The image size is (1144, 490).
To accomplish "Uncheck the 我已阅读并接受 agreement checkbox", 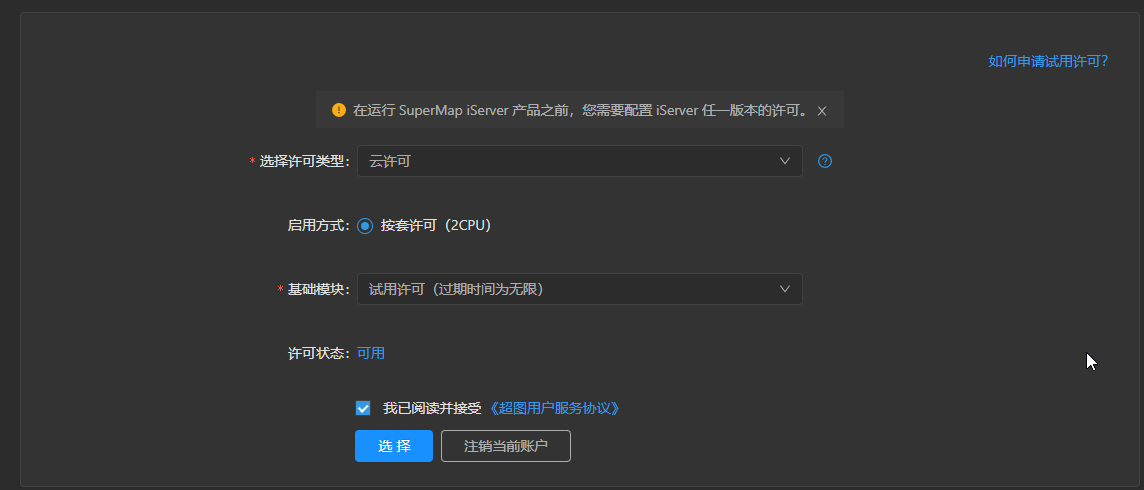I will (x=363, y=408).
